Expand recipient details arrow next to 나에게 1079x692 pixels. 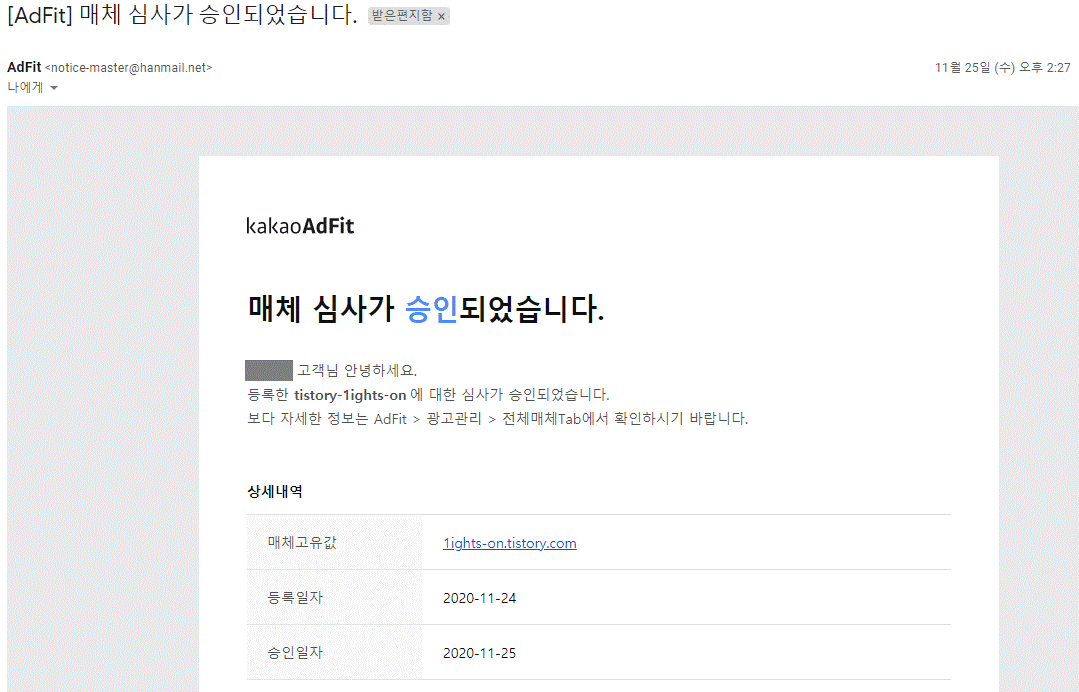pyautogui.click(x=54, y=88)
